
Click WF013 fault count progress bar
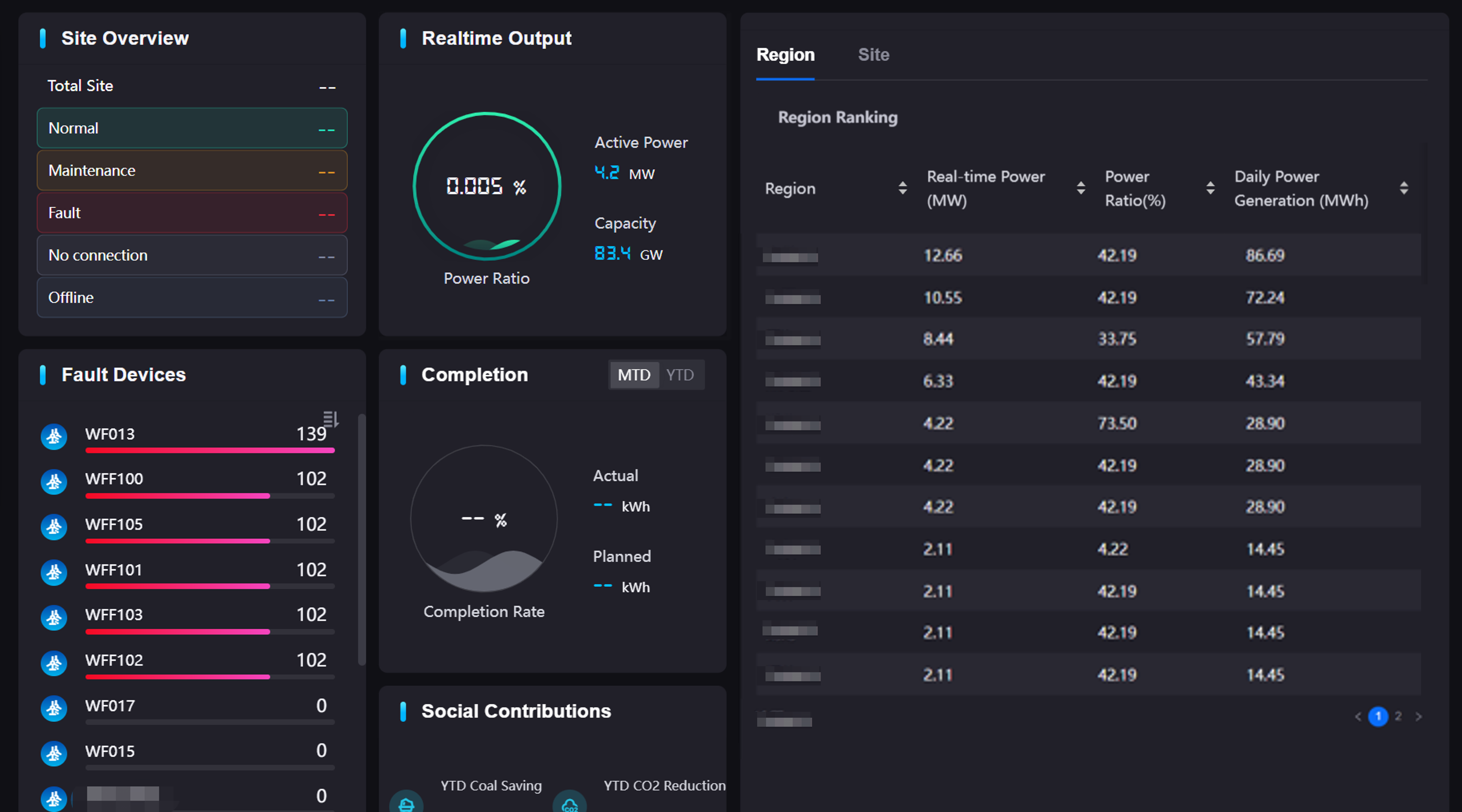(210, 451)
